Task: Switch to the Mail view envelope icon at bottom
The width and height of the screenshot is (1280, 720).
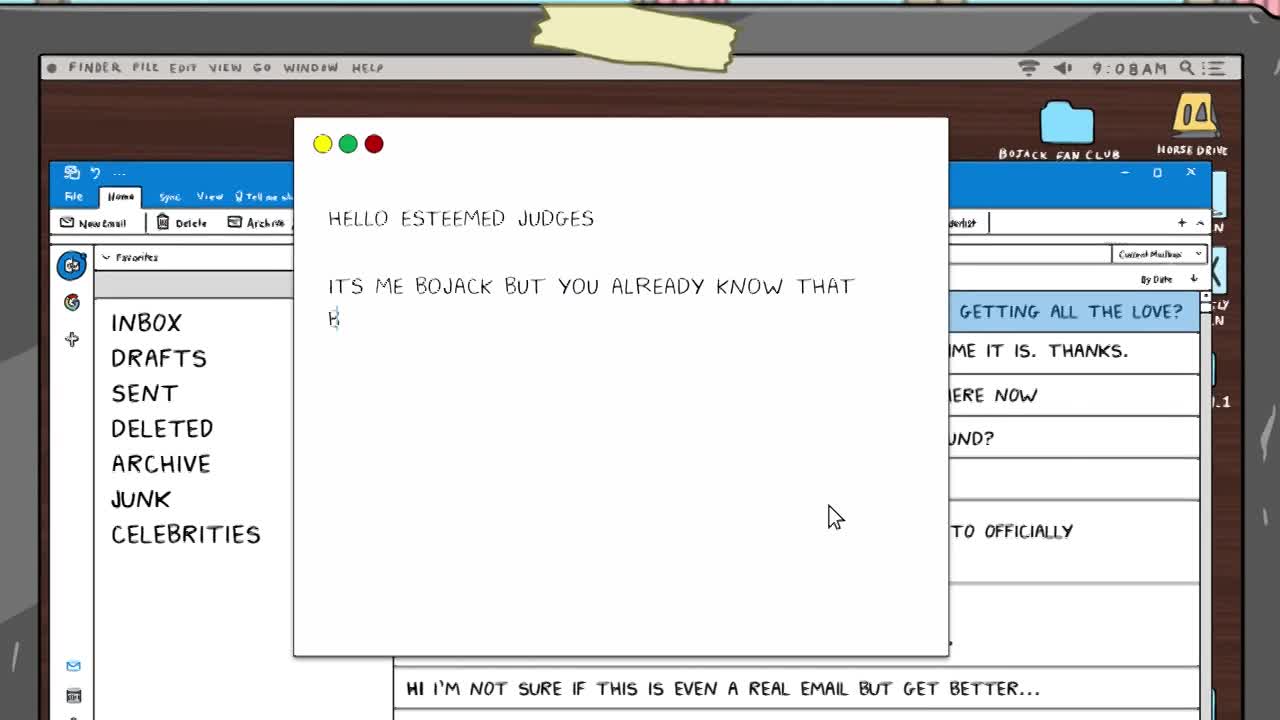Action: pyautogui.click(x=73, y=666)
